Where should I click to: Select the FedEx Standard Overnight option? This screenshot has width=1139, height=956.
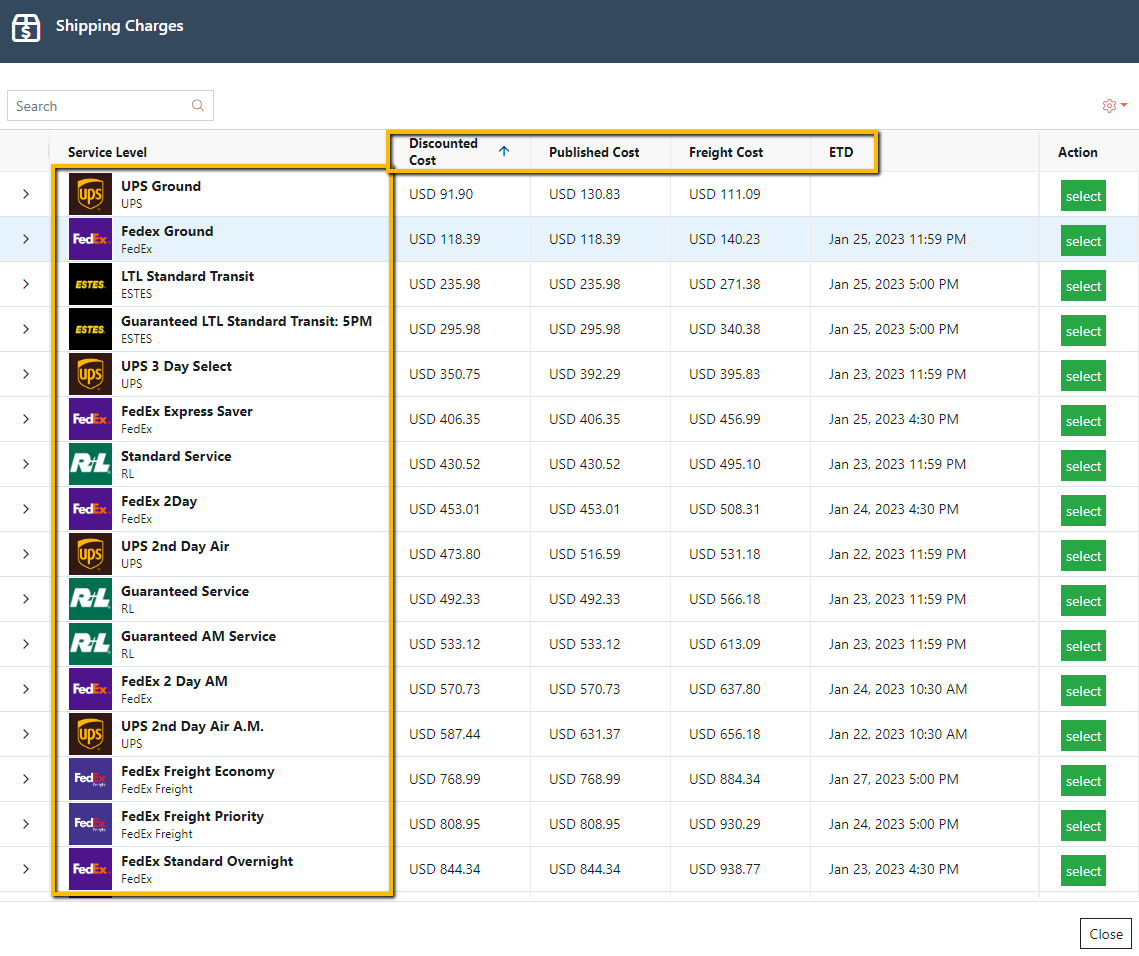point(1083,872)
